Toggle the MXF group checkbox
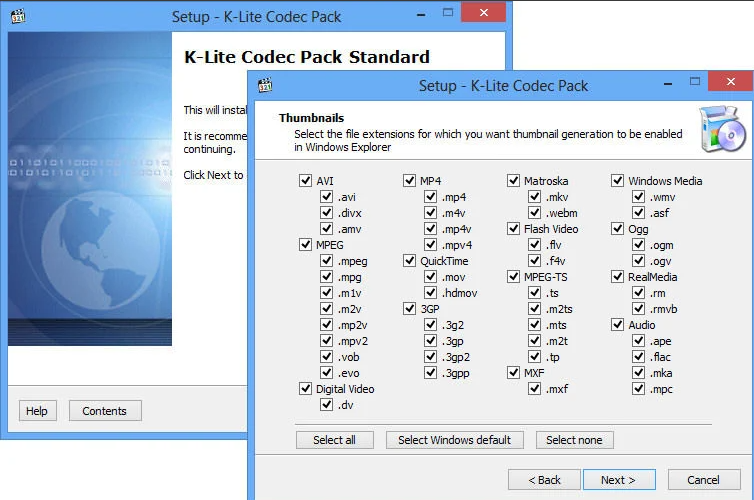The height and width of the screenshot is (500, 754). click(x=514, y=373)
